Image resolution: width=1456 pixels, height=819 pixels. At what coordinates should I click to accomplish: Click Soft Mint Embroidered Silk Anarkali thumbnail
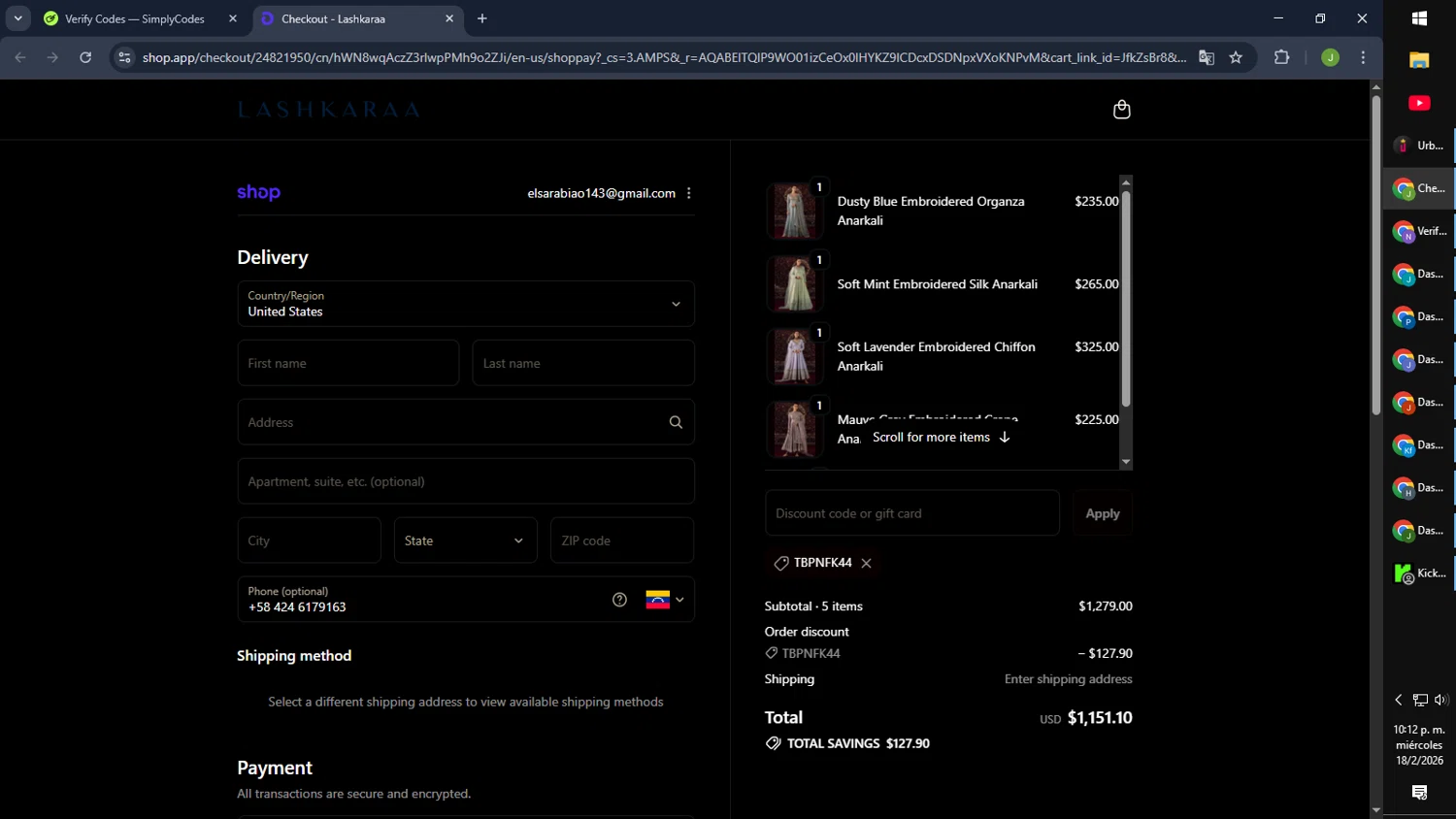coord(794,283)
